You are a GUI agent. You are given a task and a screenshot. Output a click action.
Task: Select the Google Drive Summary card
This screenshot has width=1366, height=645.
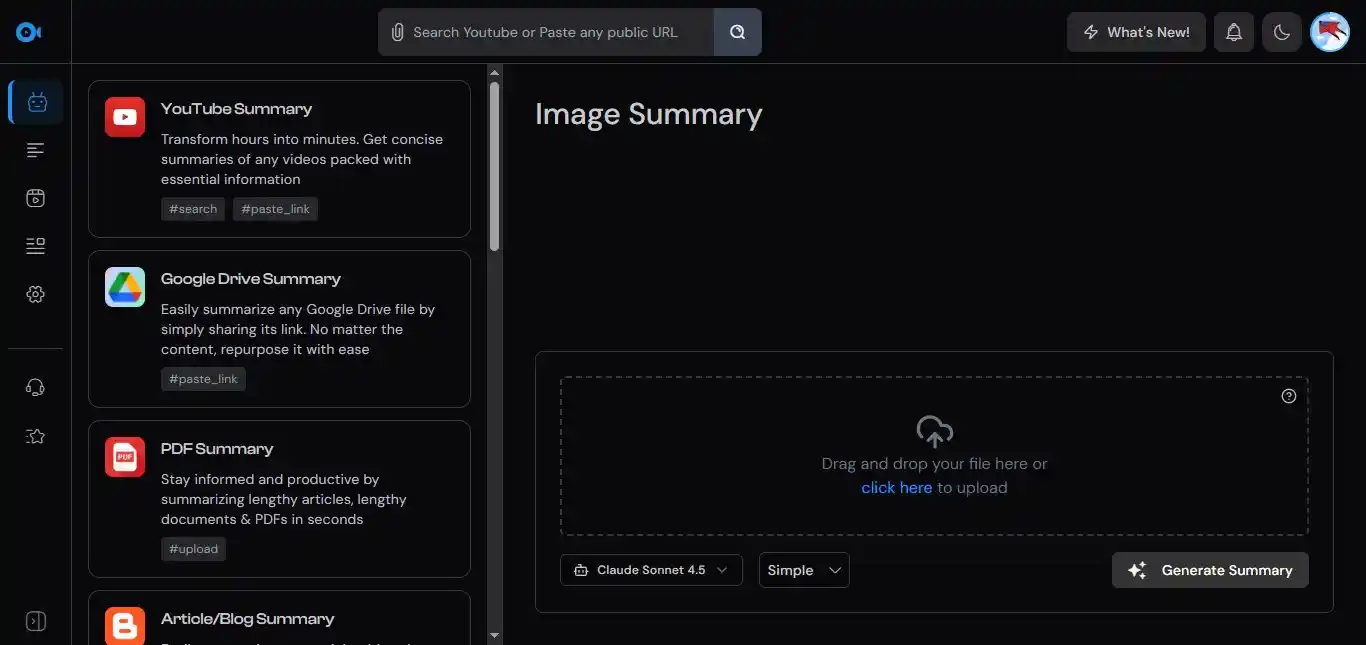[x=279, y=328]
